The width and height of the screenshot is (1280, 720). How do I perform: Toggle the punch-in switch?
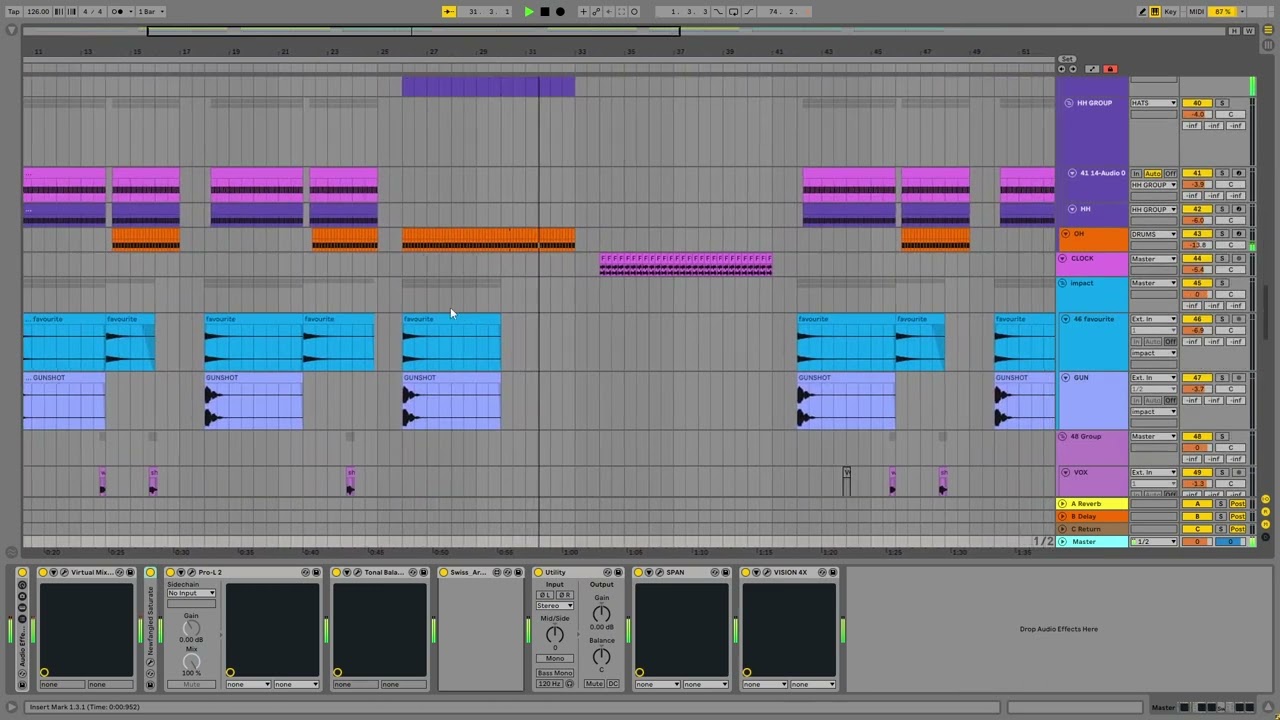[x=718, y=11]
